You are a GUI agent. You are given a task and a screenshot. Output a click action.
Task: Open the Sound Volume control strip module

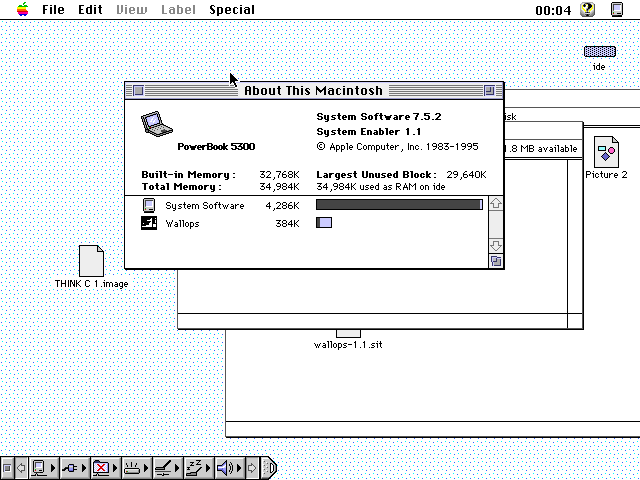[x=224, y=467]
